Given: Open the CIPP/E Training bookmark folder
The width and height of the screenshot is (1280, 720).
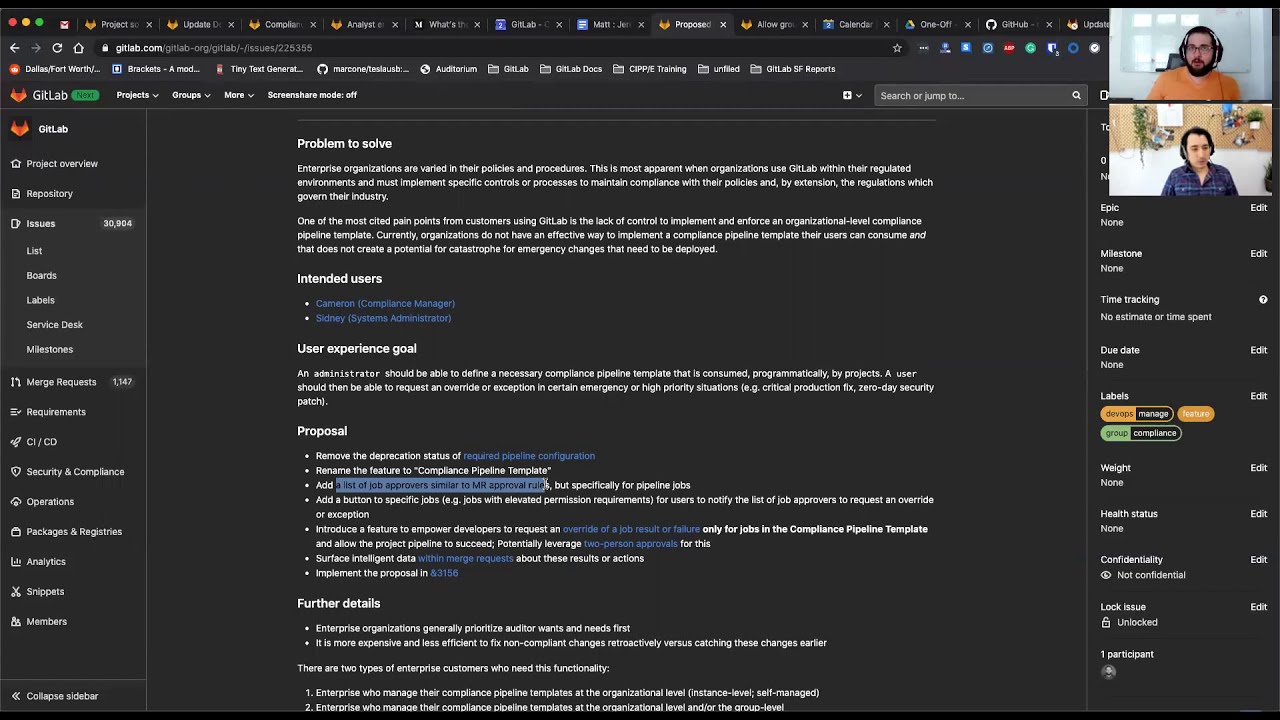Looking at the screenshot, I should pos(650,69).
